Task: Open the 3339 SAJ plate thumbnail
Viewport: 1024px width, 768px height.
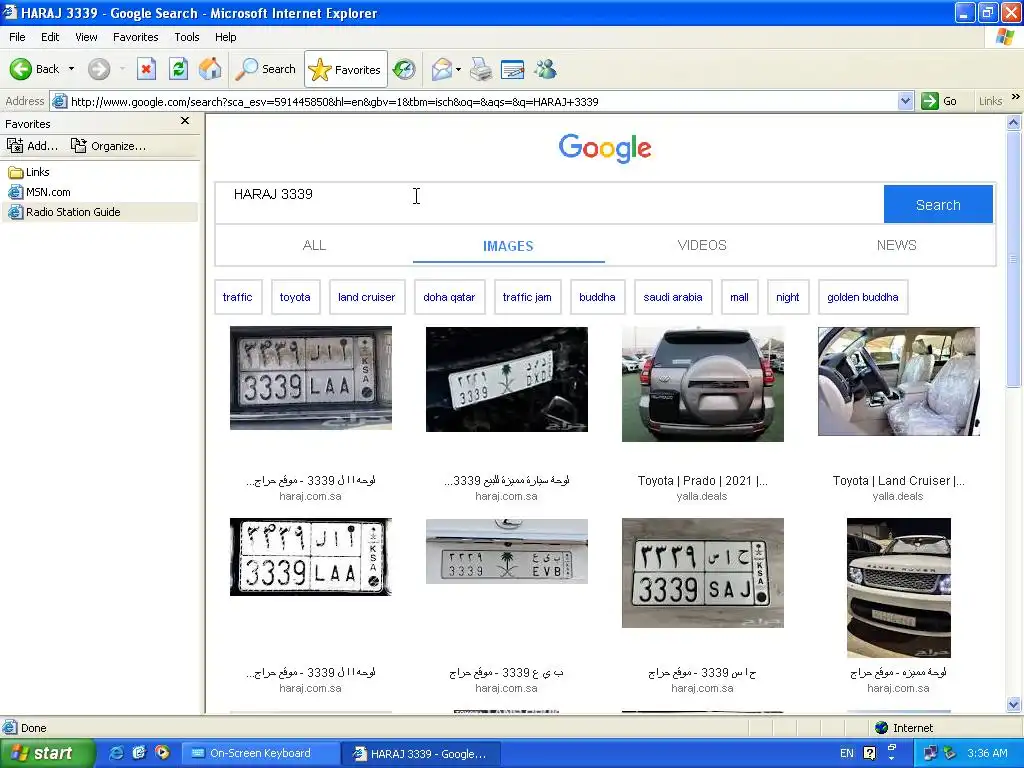Action: (x=703, y=573)
